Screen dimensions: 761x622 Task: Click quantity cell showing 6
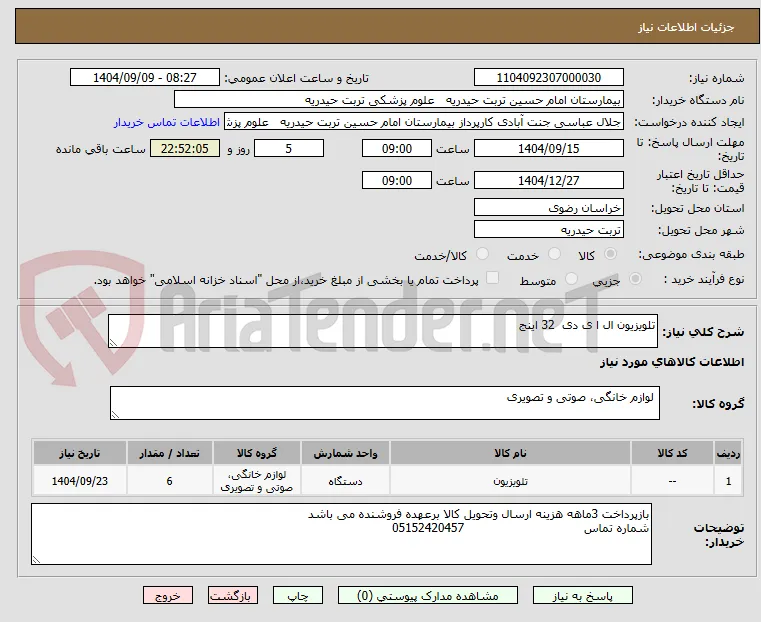pos(169,481)
